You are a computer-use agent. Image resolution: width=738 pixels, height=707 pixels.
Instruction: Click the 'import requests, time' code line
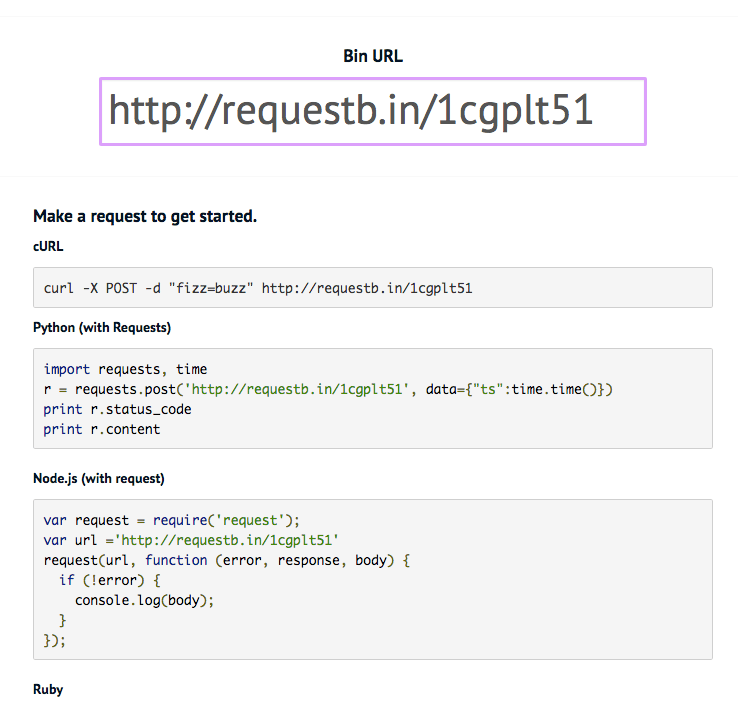pyautogui.click(x=125, y=369)
